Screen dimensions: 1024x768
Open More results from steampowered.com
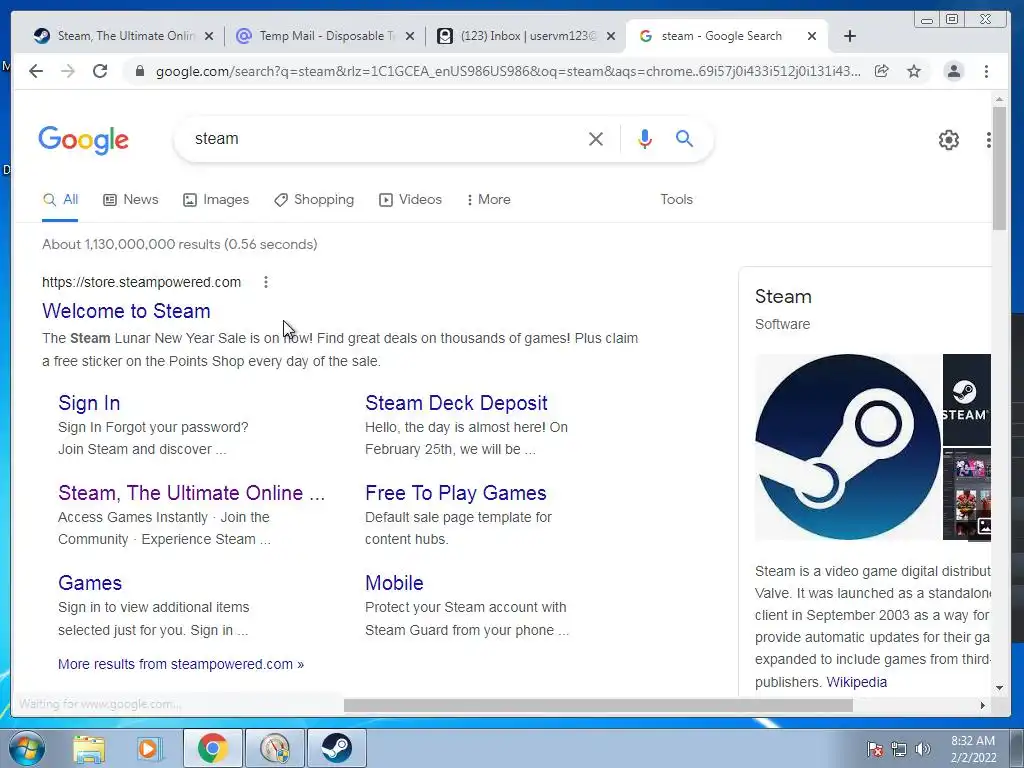pos(181,664)
